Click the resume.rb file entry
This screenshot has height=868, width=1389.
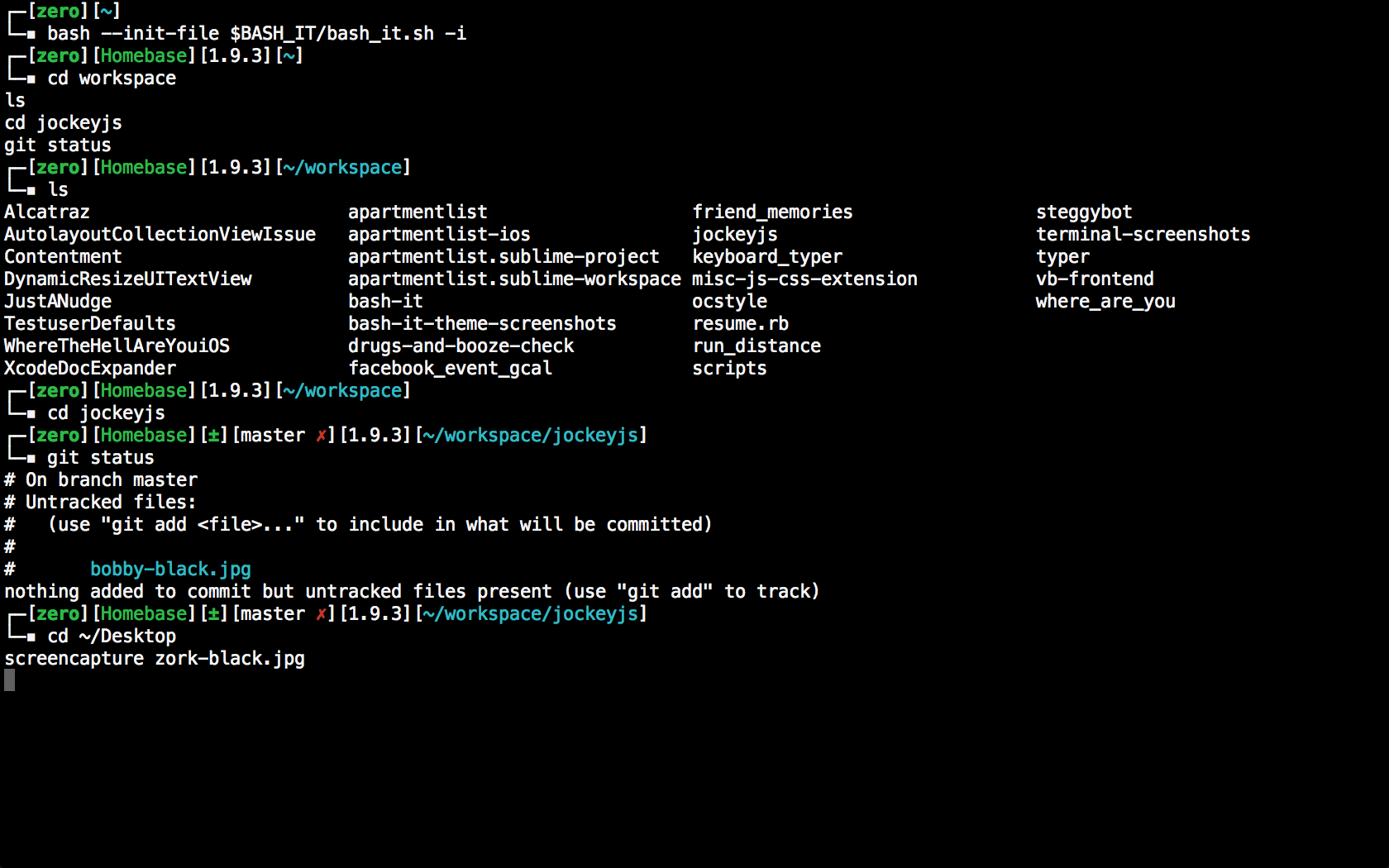[x=740, y=323]
